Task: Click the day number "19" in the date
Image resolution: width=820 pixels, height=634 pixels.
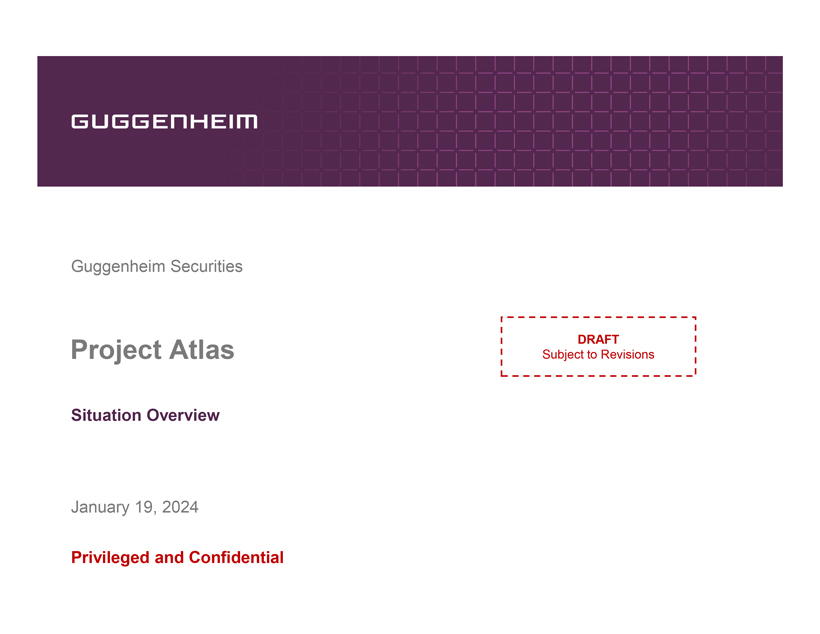Action: 145,507
